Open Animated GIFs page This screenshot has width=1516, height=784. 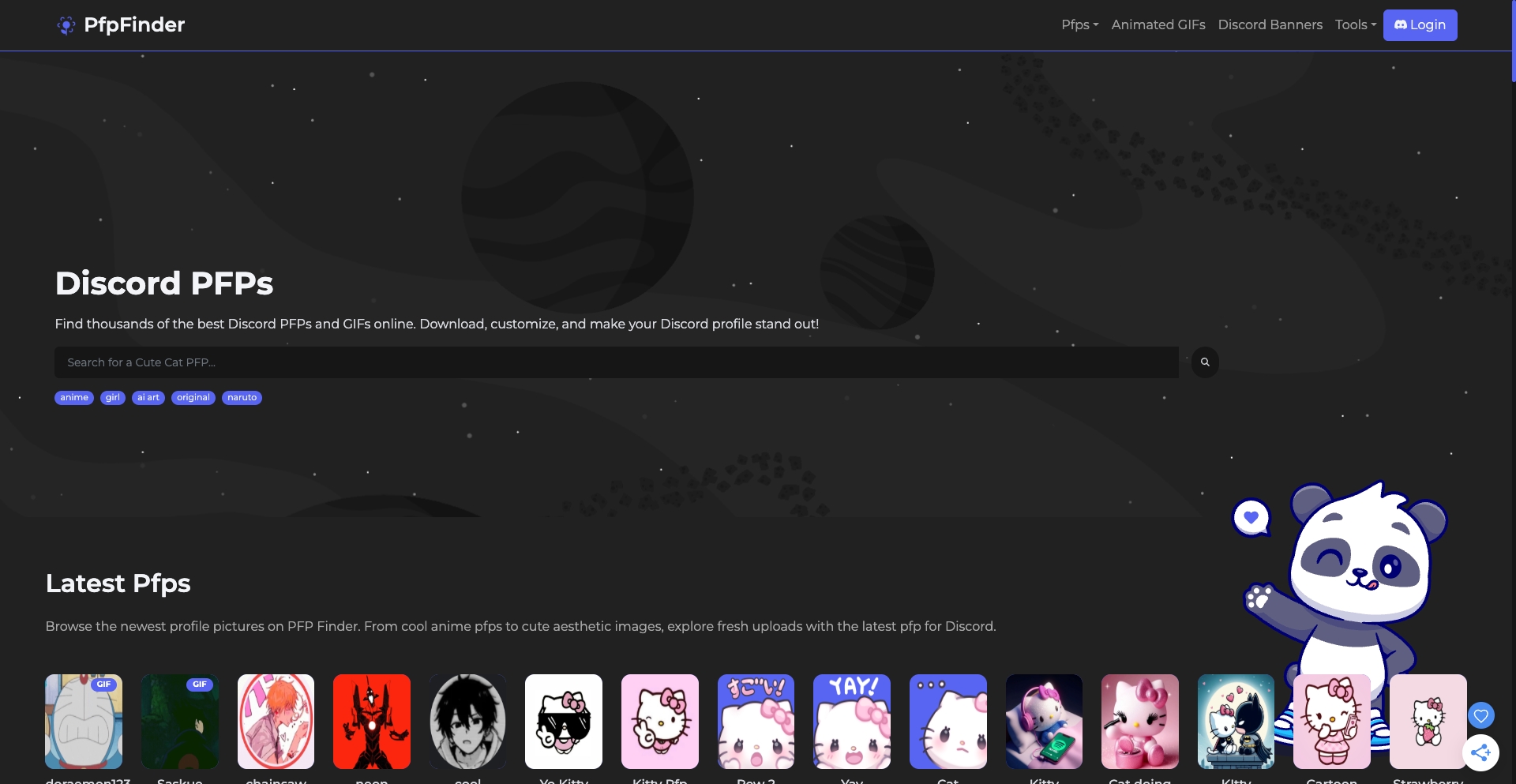pyautogui.click(x=1158, y=25)
